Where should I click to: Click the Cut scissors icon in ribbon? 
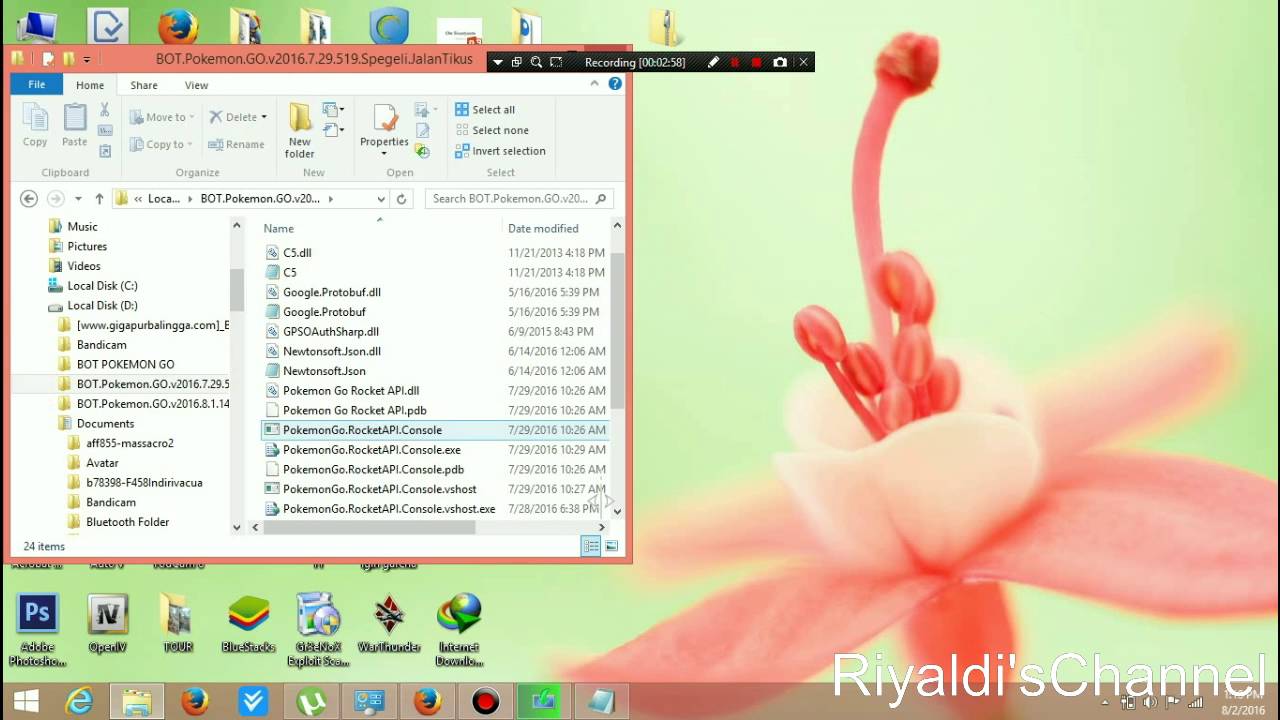[105, 110]
